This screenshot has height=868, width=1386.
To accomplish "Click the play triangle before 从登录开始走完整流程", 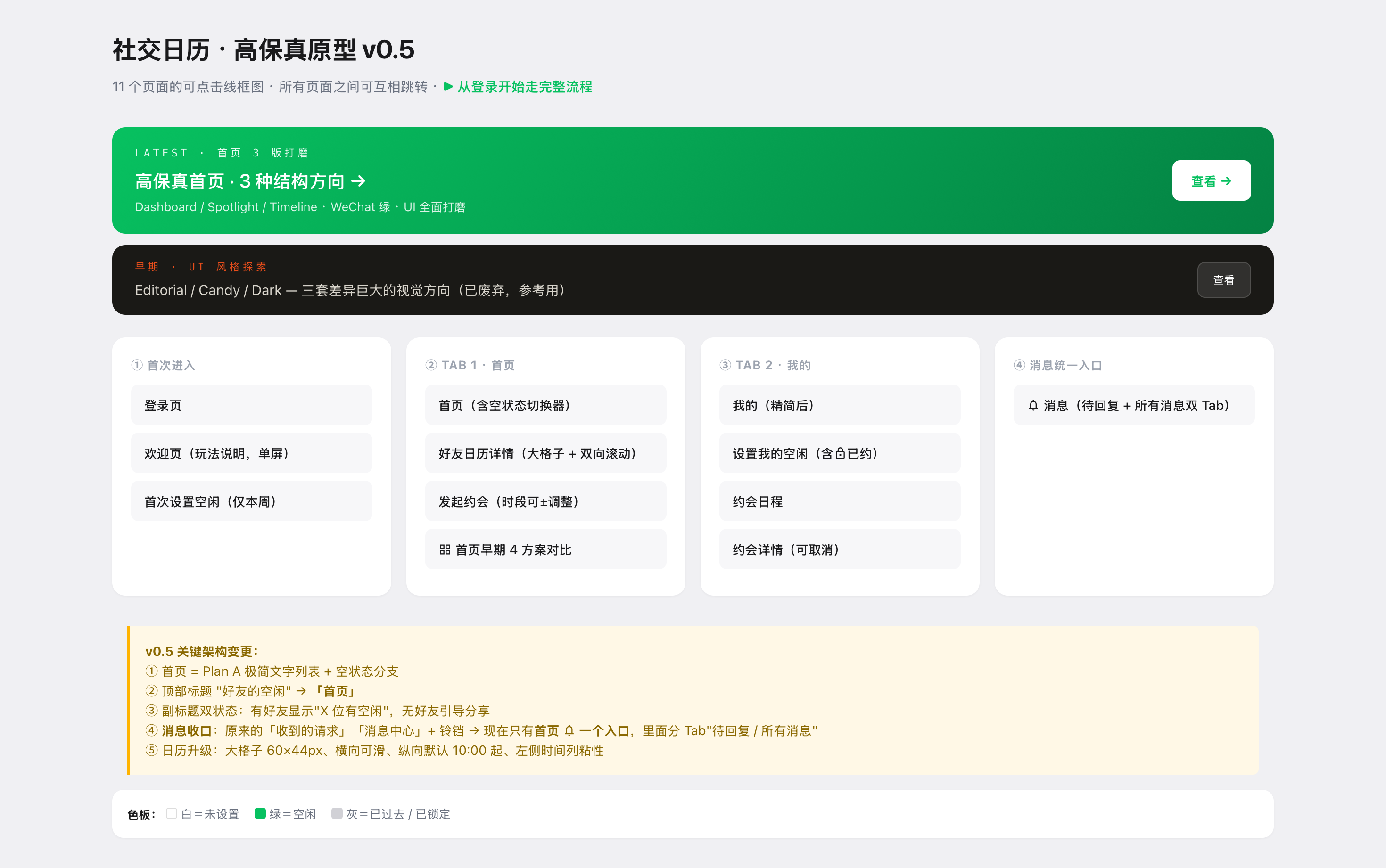I will [448, 87].
